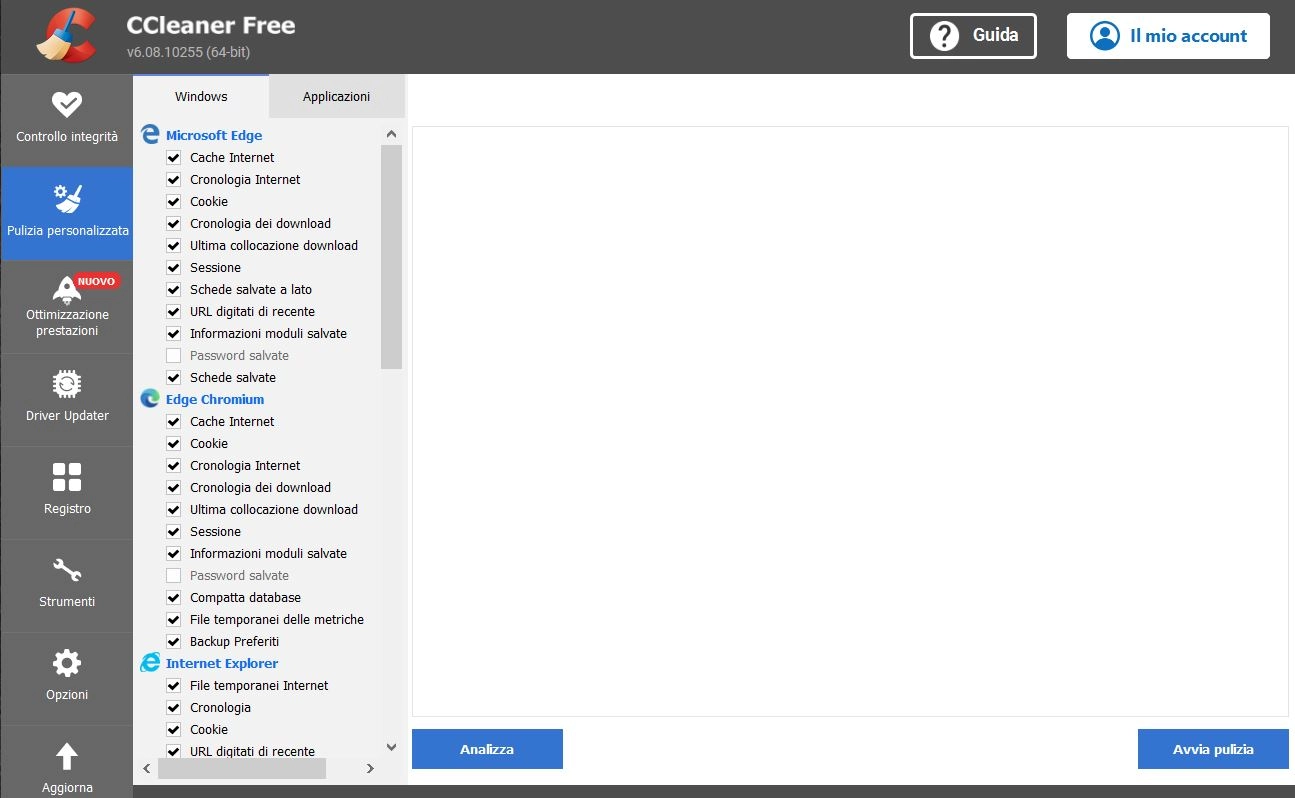The height and width of the screenshot is (798, 1295).
Task: Click Sessione under Edge Chromium
Action: coord(215,531)
